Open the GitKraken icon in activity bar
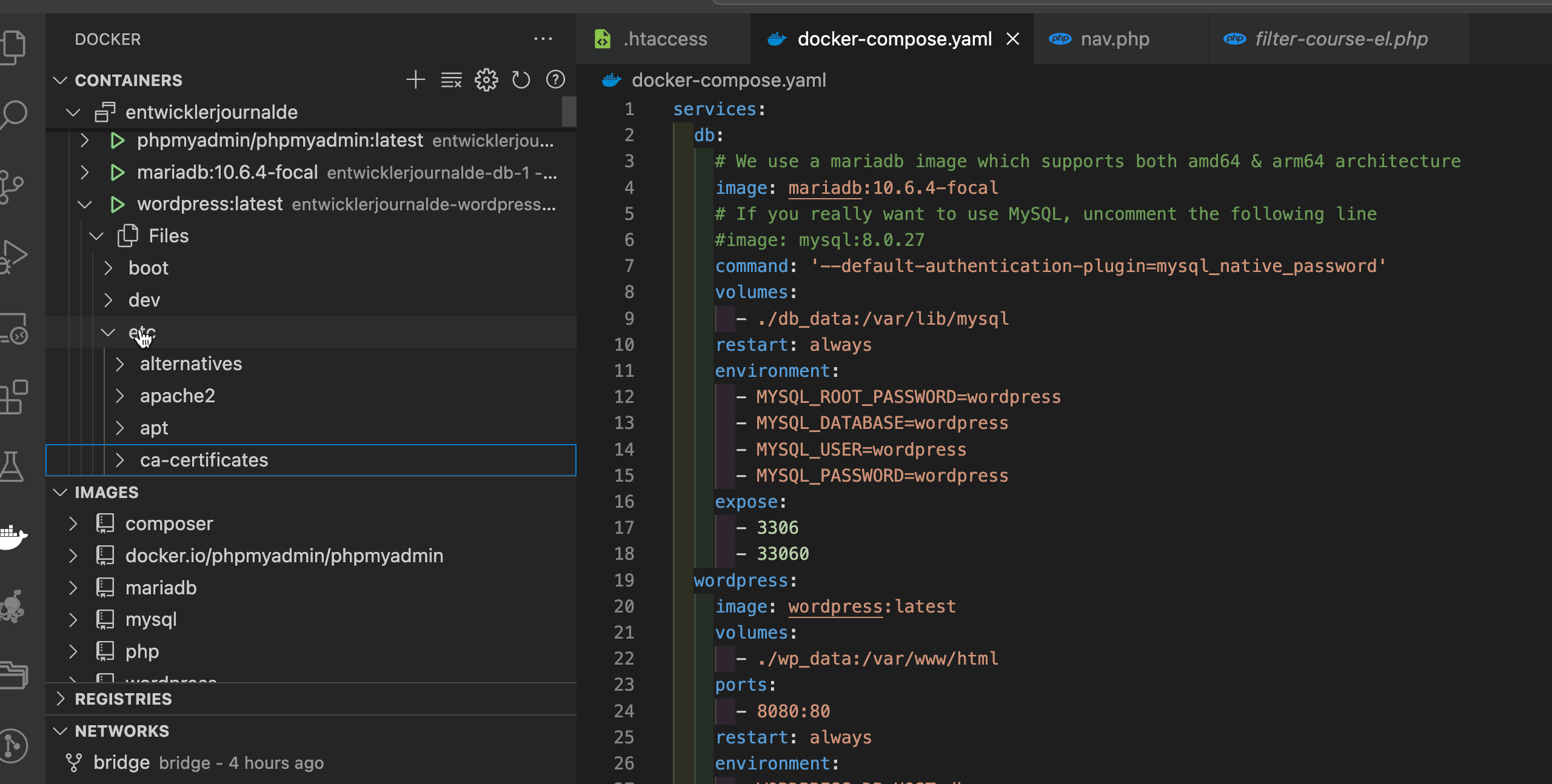The image size is (1552, 784). pyautogui.click(x=12, y=606)
